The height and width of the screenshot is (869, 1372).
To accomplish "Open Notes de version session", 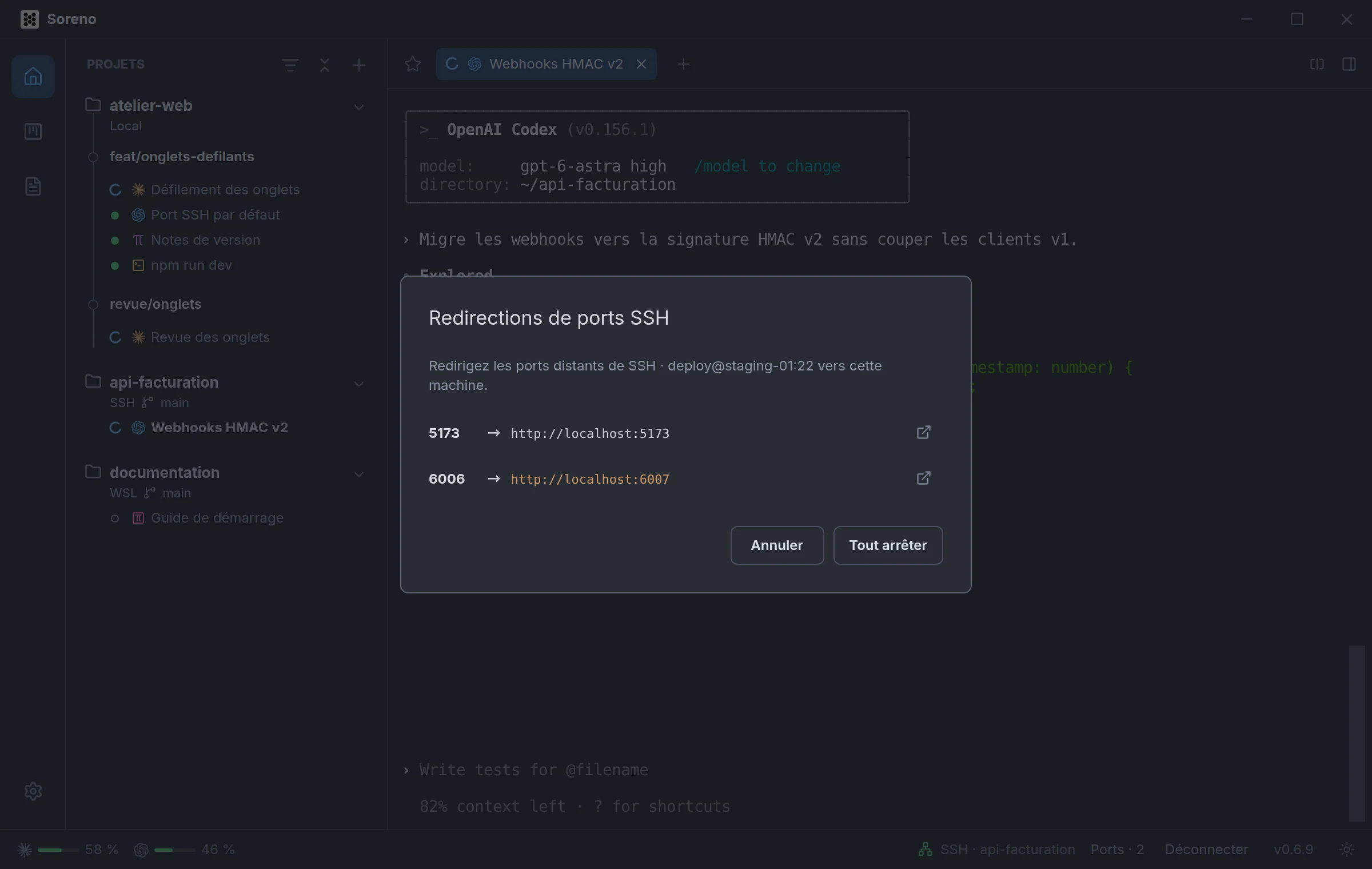I will pyautogui.click(x=205, y=240).
